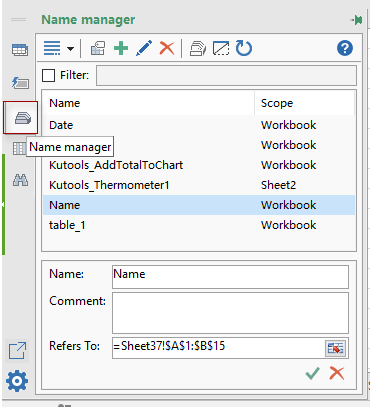This screenshot has height=407, width=370.
Task: Select the table_1 row
Action: [x=199, y=225]
